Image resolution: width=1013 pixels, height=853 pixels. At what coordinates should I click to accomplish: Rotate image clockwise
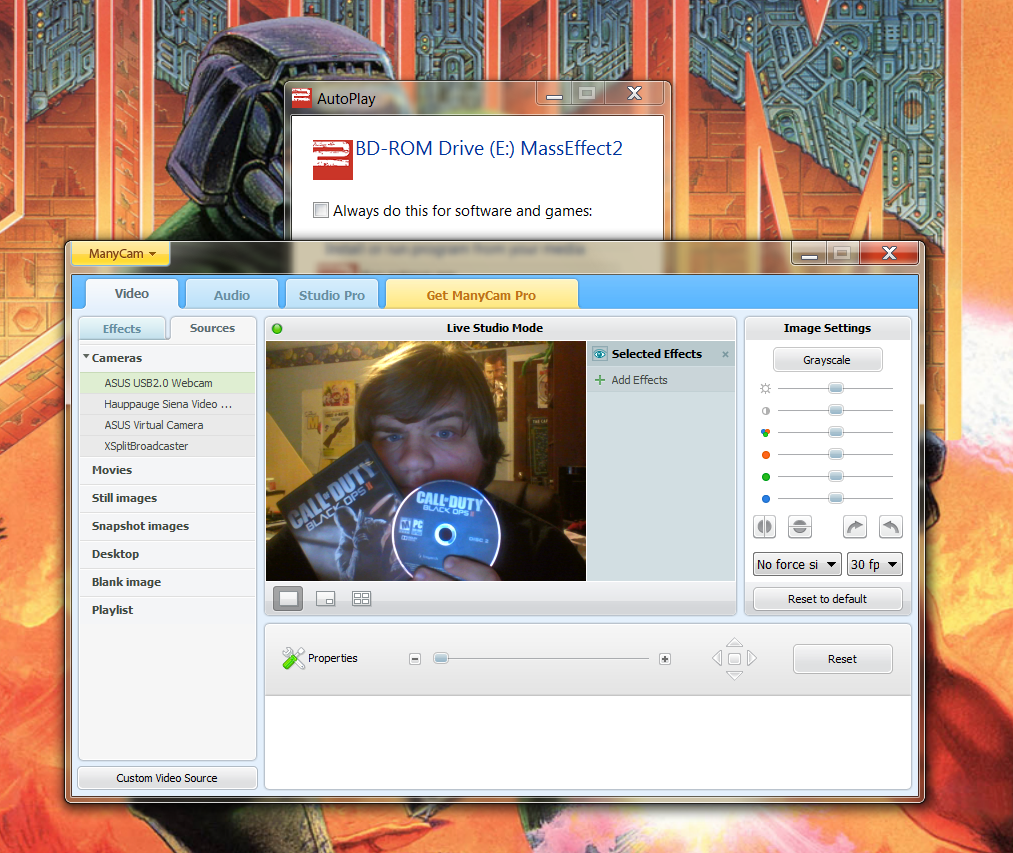pyautogui.click(x=855, y=527)
